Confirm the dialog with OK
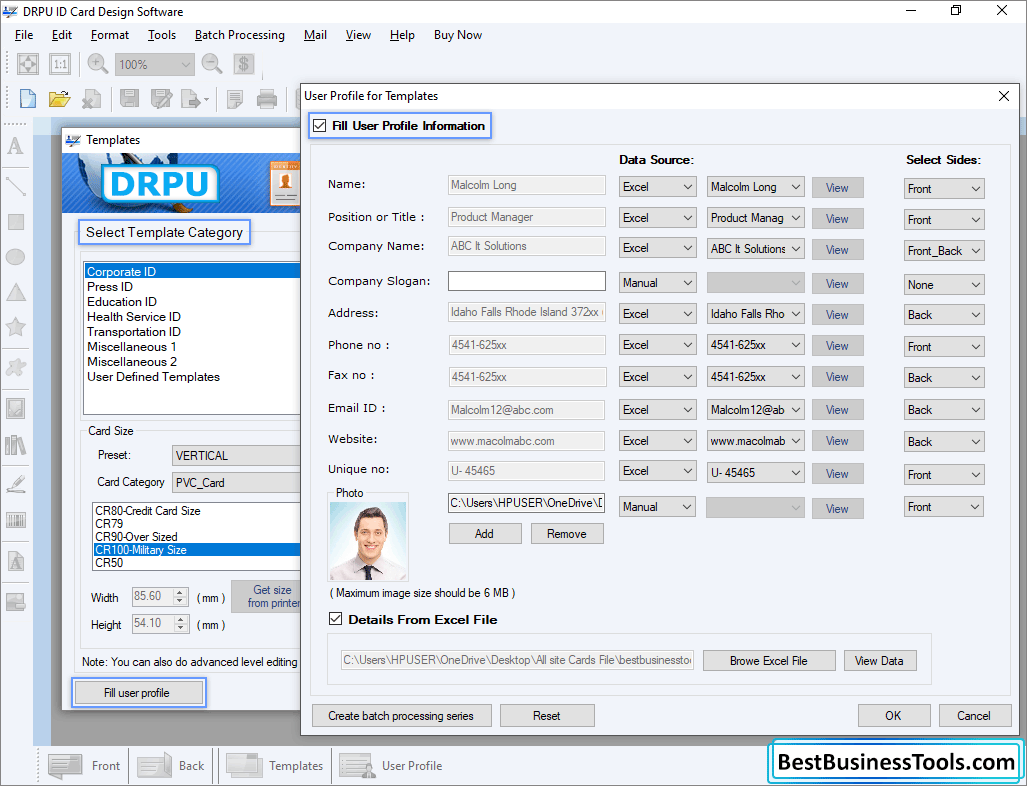 [893, 716]
